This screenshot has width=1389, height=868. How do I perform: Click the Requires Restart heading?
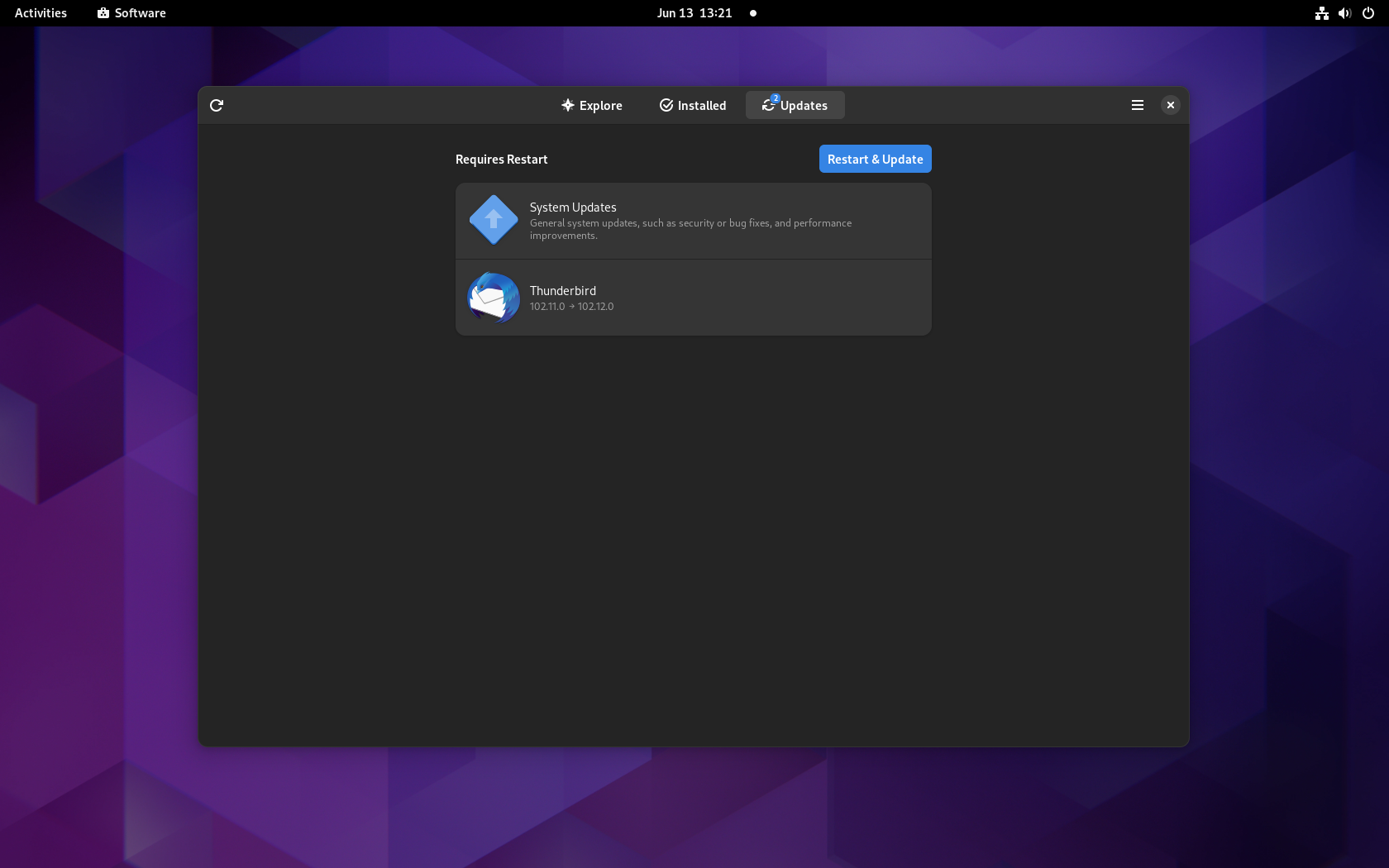tap(501, 160)
